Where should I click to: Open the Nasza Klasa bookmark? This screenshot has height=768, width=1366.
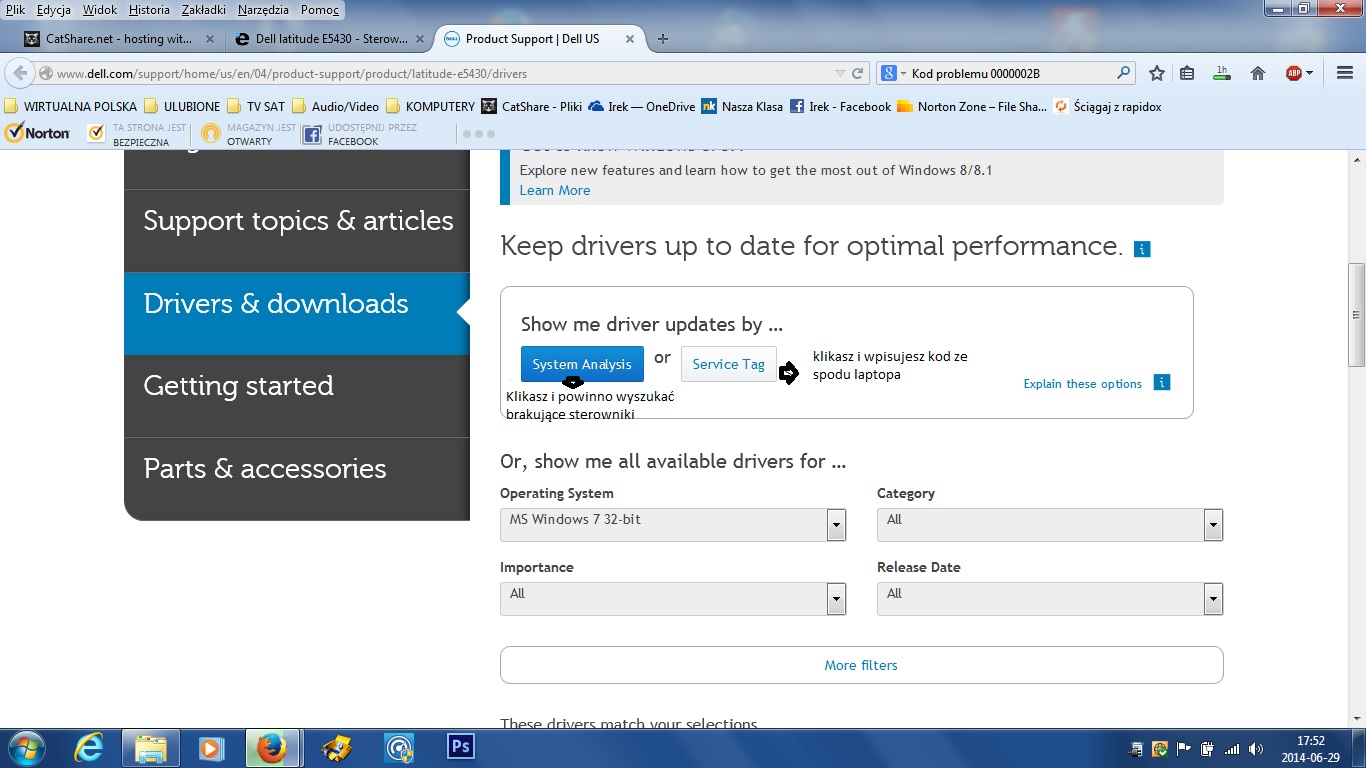(742, 106)
